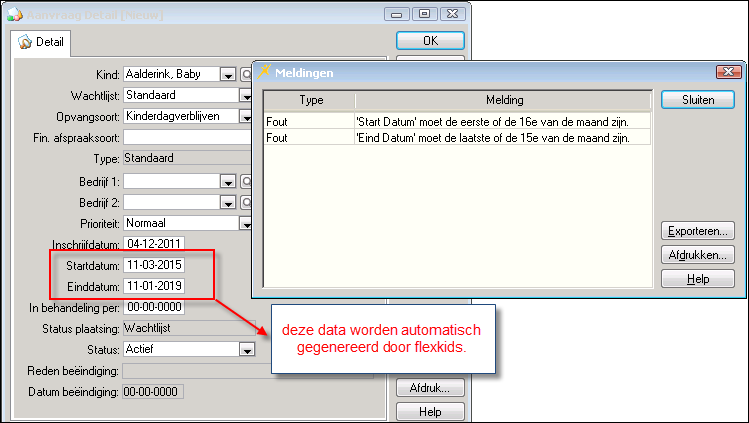Click the lookup icon next to Bedrijf 2
The image size is (749, 423).
tap(245, 202)
